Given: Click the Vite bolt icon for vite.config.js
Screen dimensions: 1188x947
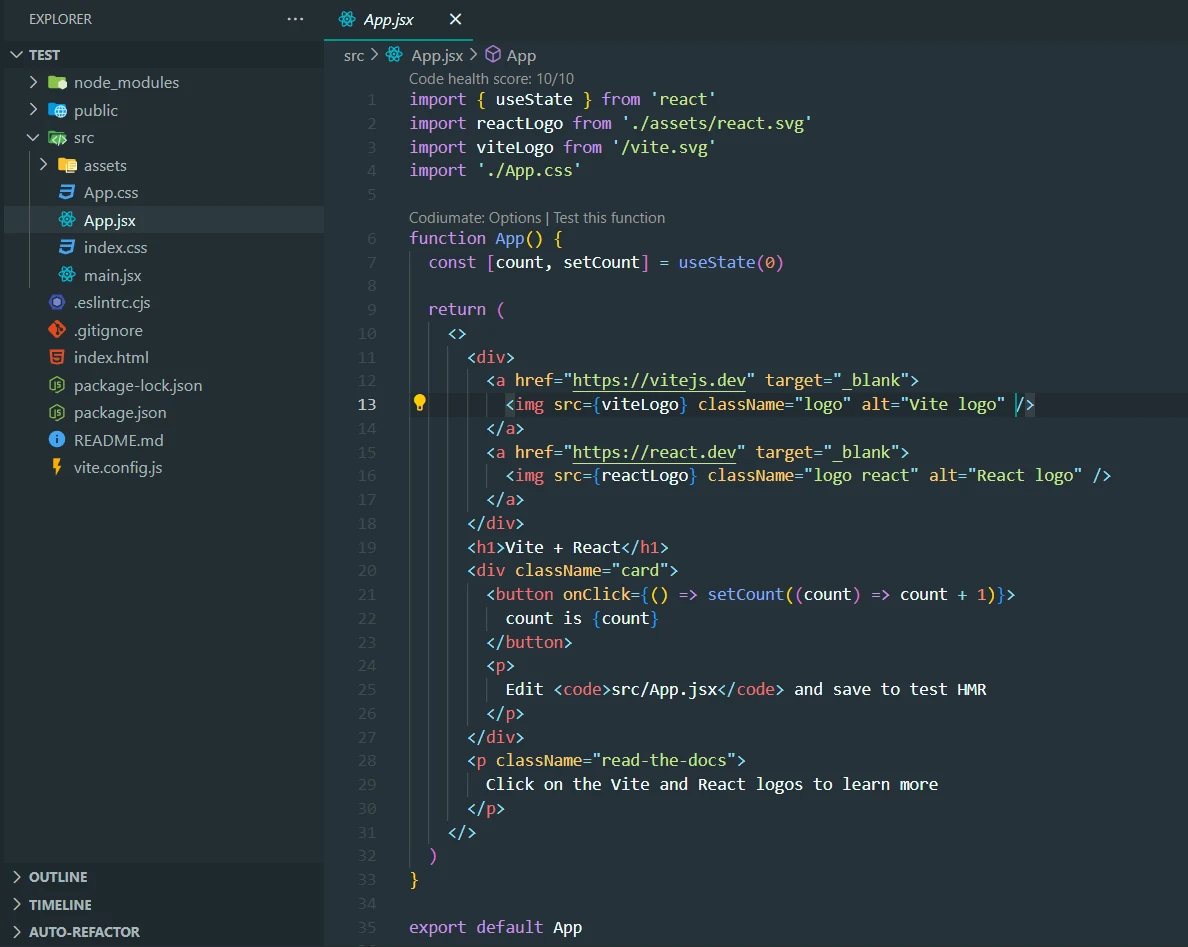Looking at the screenshot, I should pyautogui.click(x=57, y=467).
